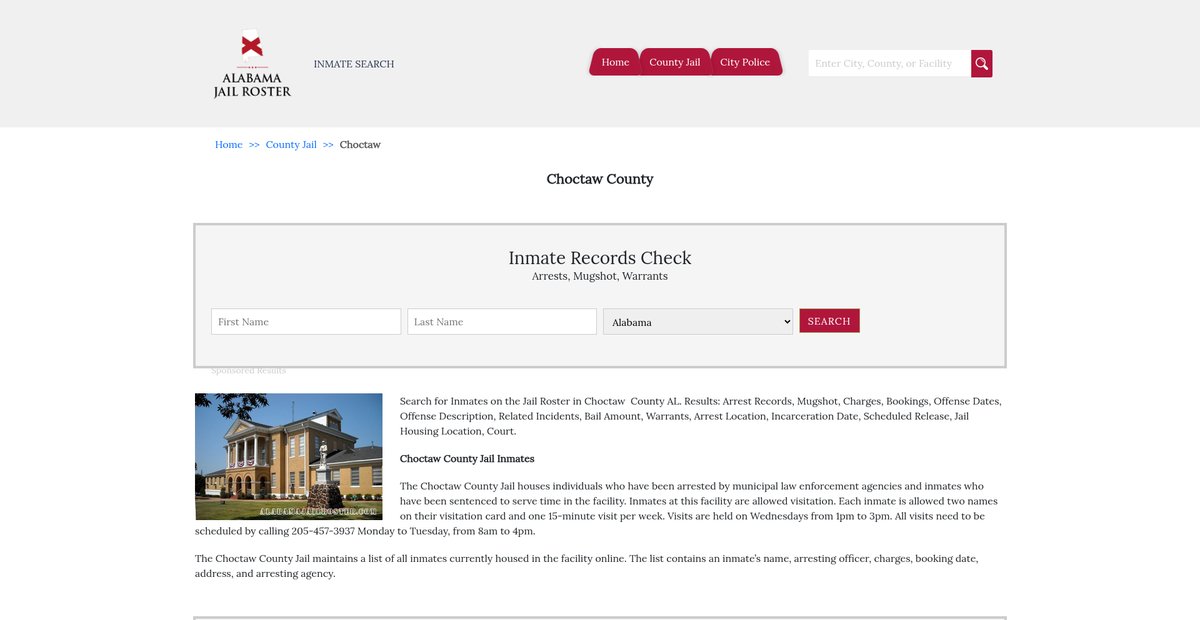1200x620 pixels.
Task: Click into the First Name field
Action: pyautogui.click(x=306, y=322)
